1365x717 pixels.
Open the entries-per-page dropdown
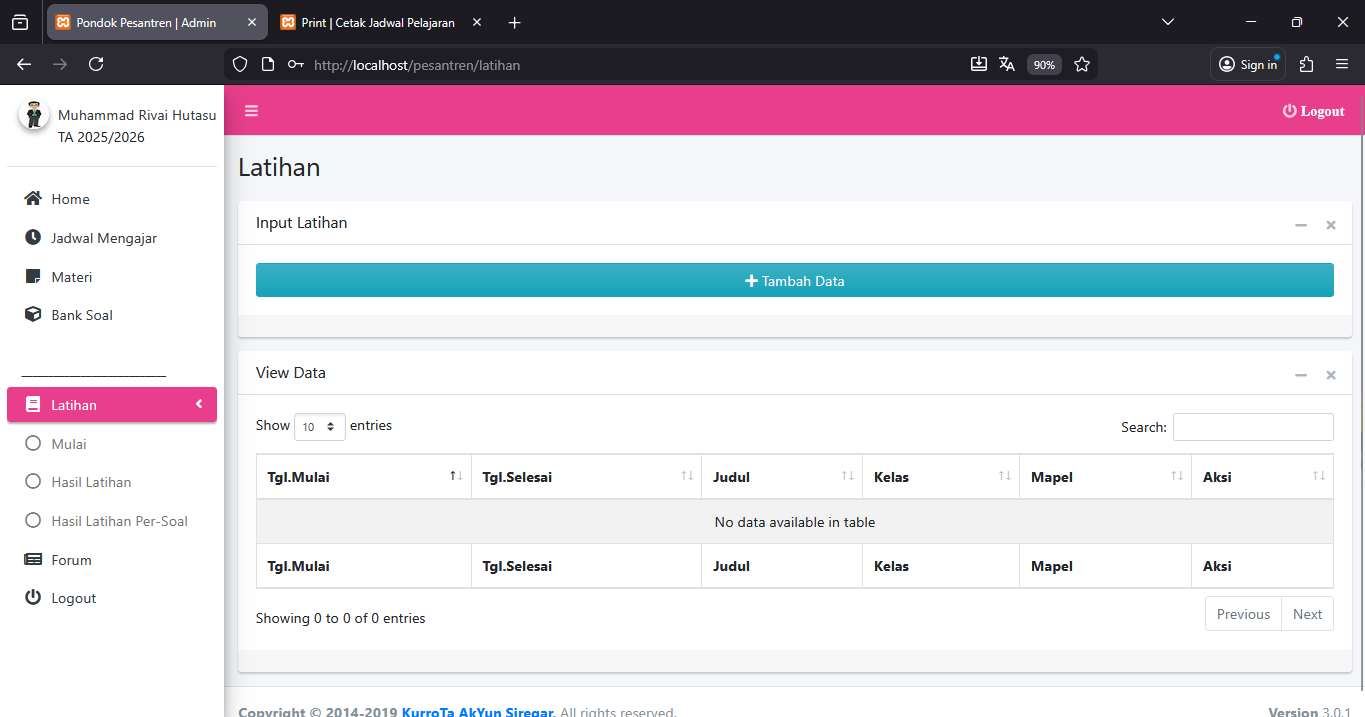(x=319, y=427)
